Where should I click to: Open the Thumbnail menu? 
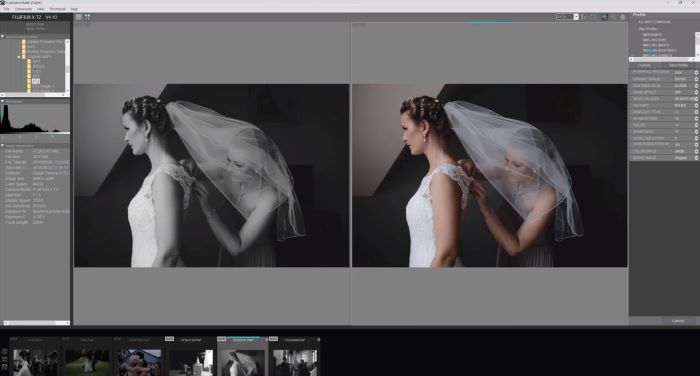click(58, 9)
